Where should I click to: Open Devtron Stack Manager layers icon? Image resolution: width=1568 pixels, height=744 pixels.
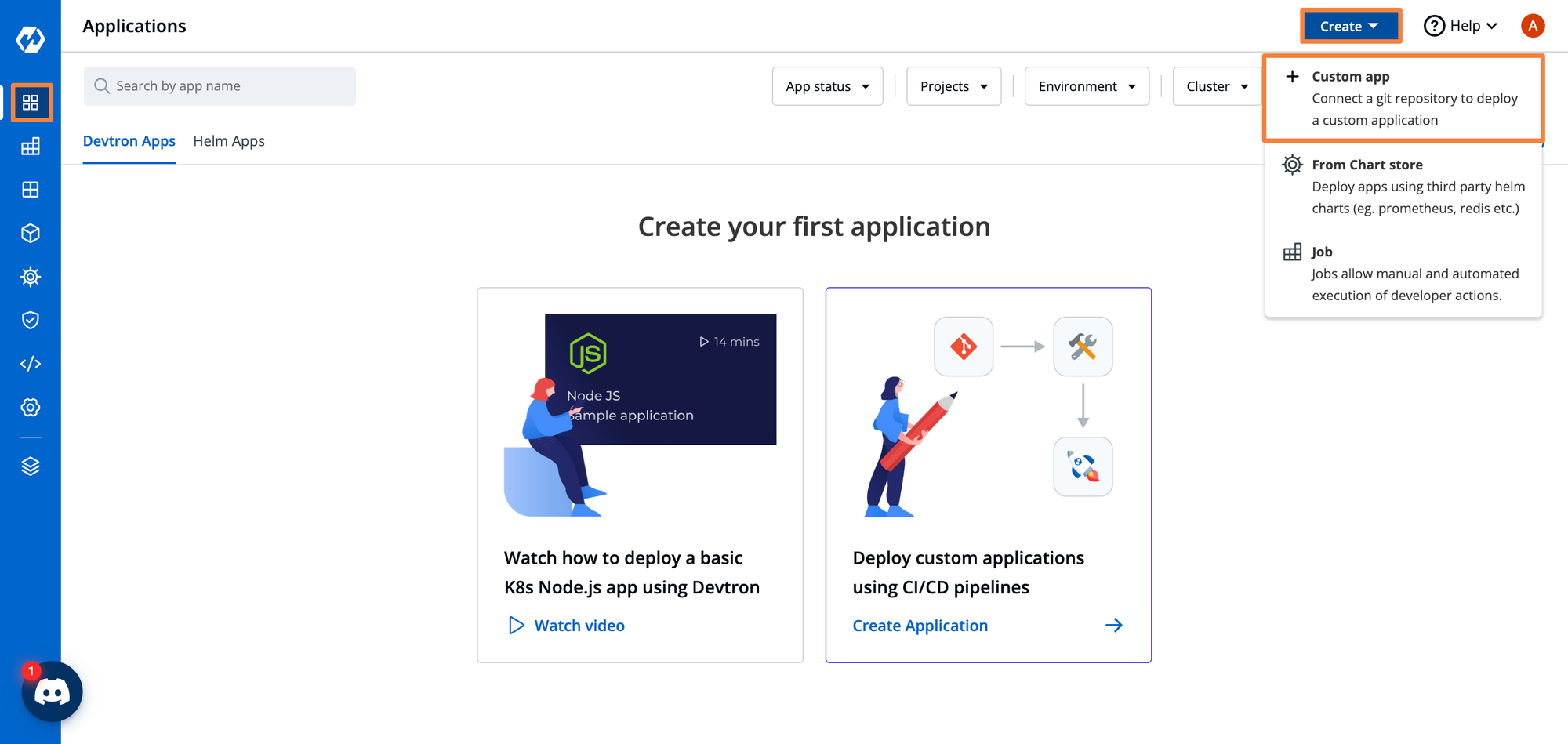pos(31,466)
